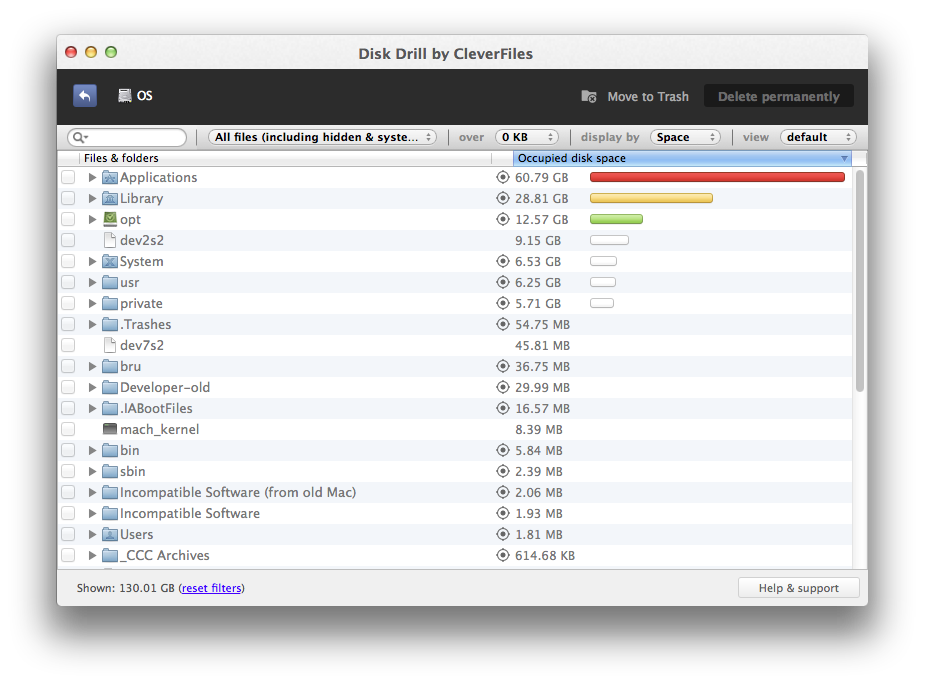This screenshot has width=925, height=685.
Task: Click the sbin folder name
Action: coord(133,471)
